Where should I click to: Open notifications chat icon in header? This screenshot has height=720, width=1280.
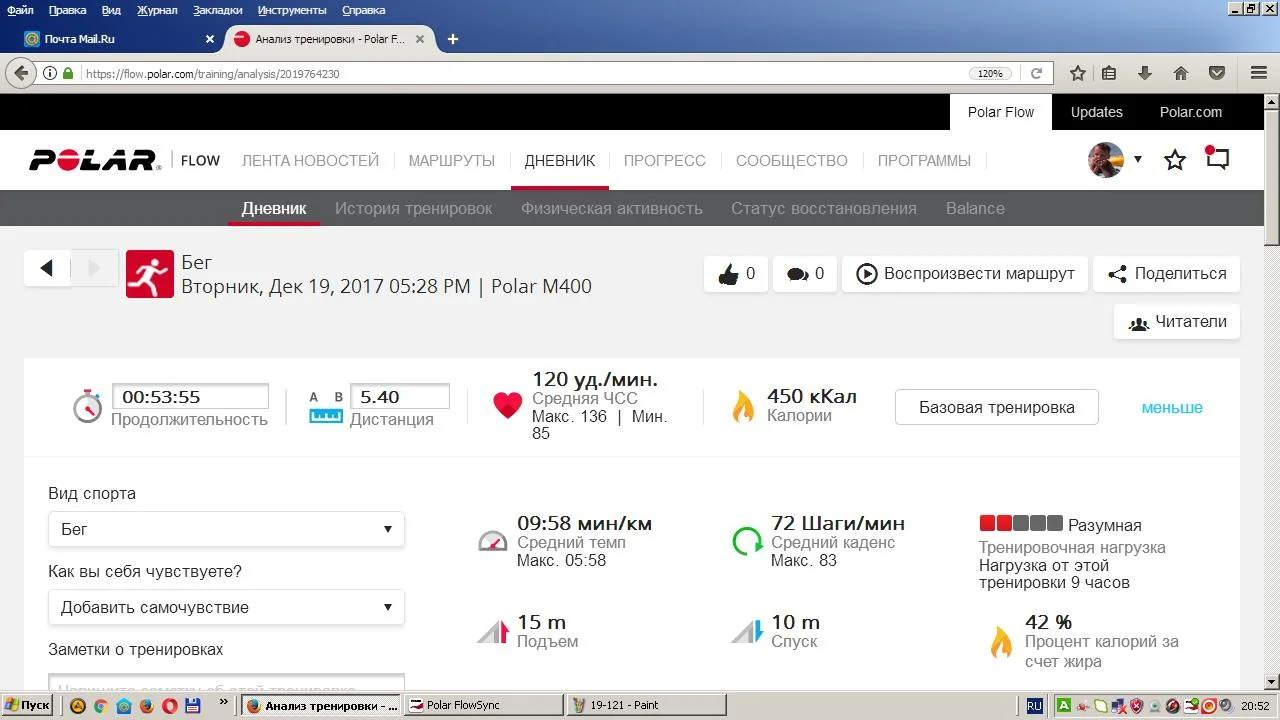pos(1217,159)
